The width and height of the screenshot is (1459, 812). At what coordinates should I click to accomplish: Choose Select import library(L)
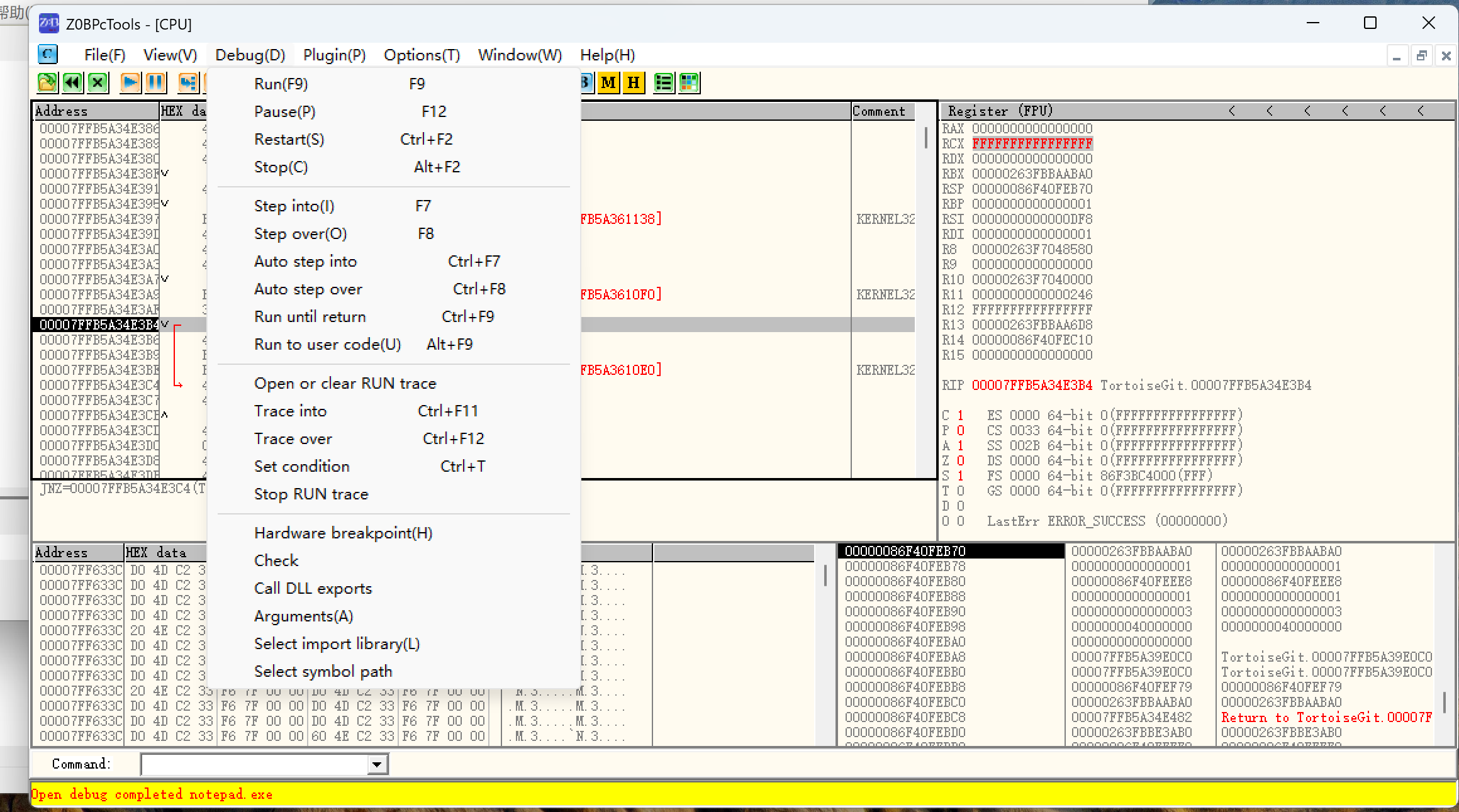coord(394,643)
